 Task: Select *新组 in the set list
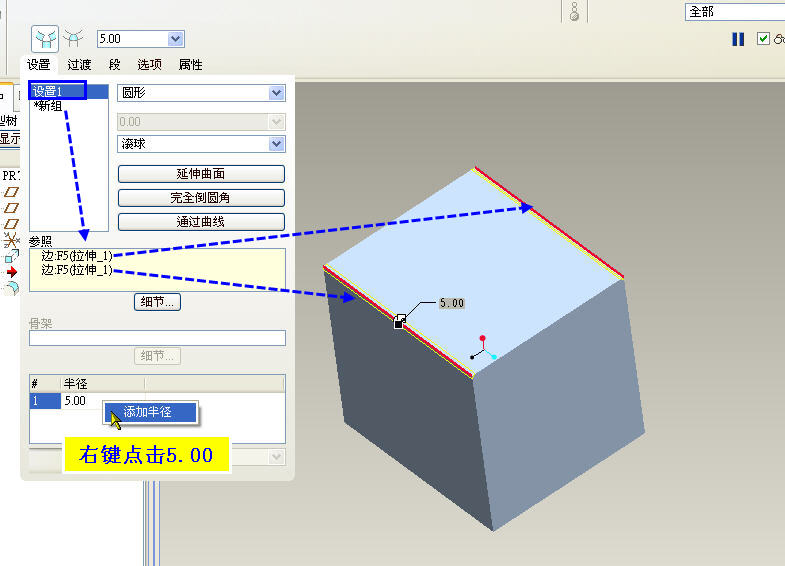(x=48, y=106)
